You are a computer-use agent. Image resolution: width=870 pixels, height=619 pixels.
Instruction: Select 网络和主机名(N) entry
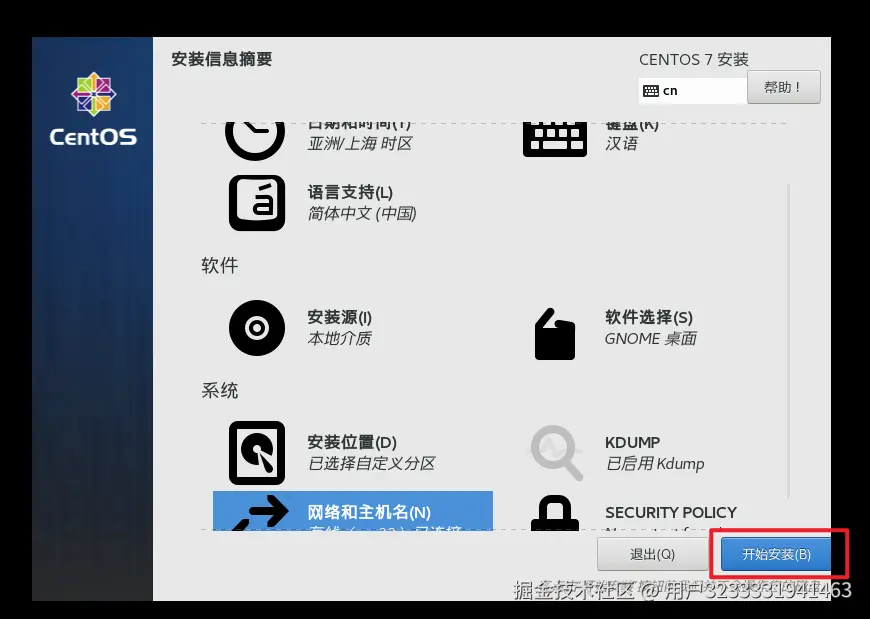(353, 511)
